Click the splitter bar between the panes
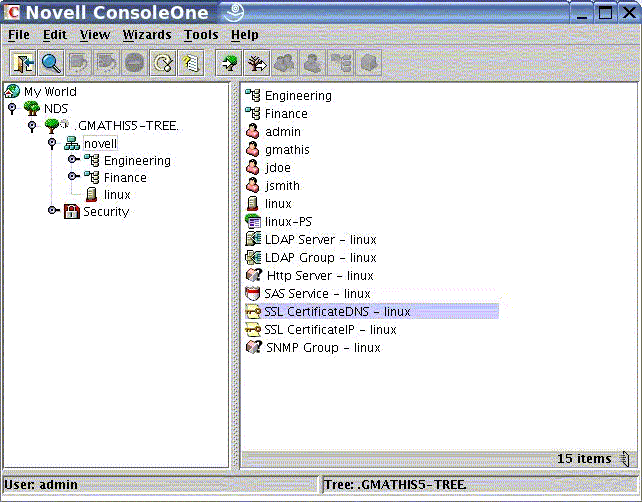Image resolution: width=642 pixels, height=502 pixels. click(x=235, y=275)
